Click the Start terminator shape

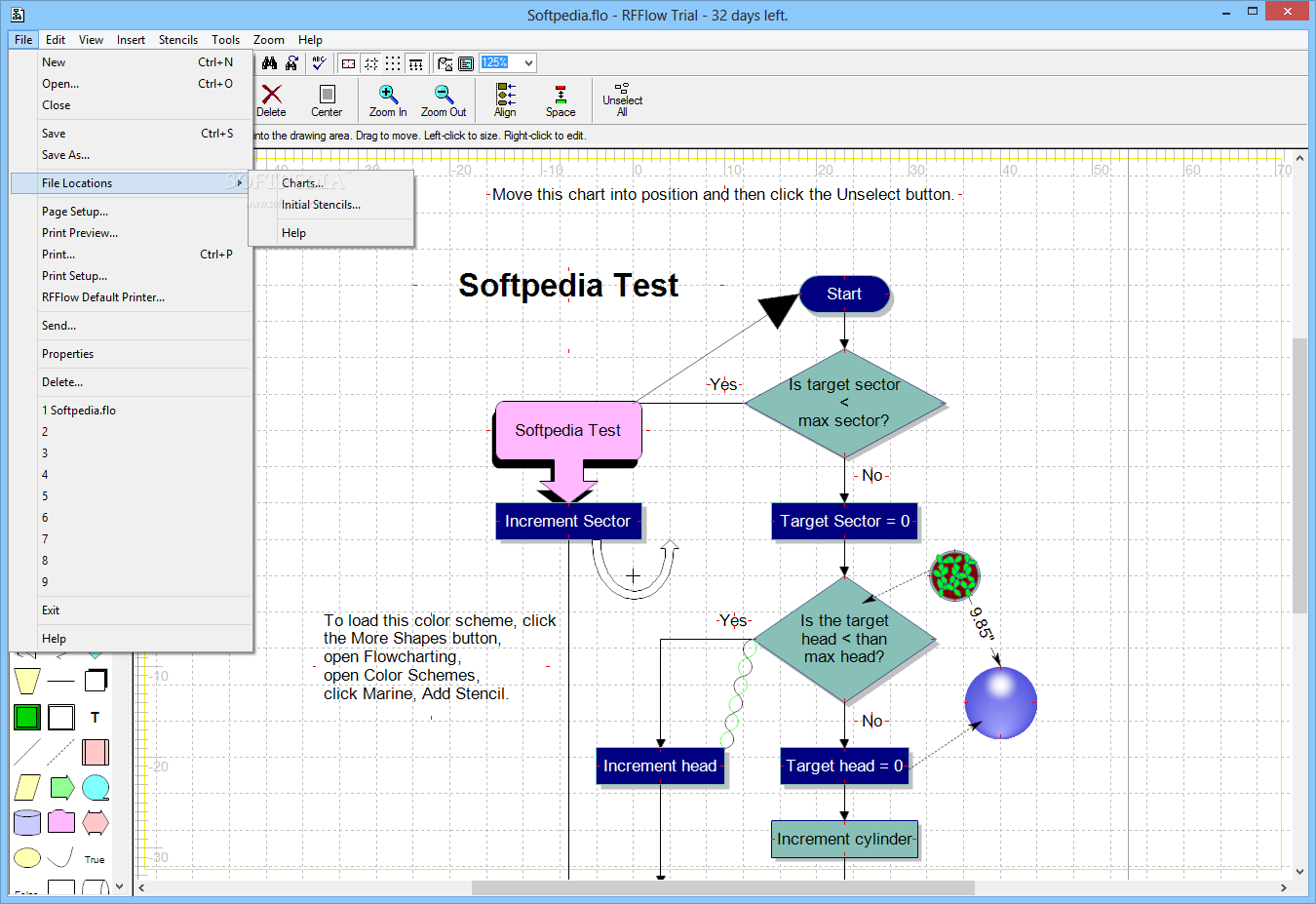(x=844, y=294)
